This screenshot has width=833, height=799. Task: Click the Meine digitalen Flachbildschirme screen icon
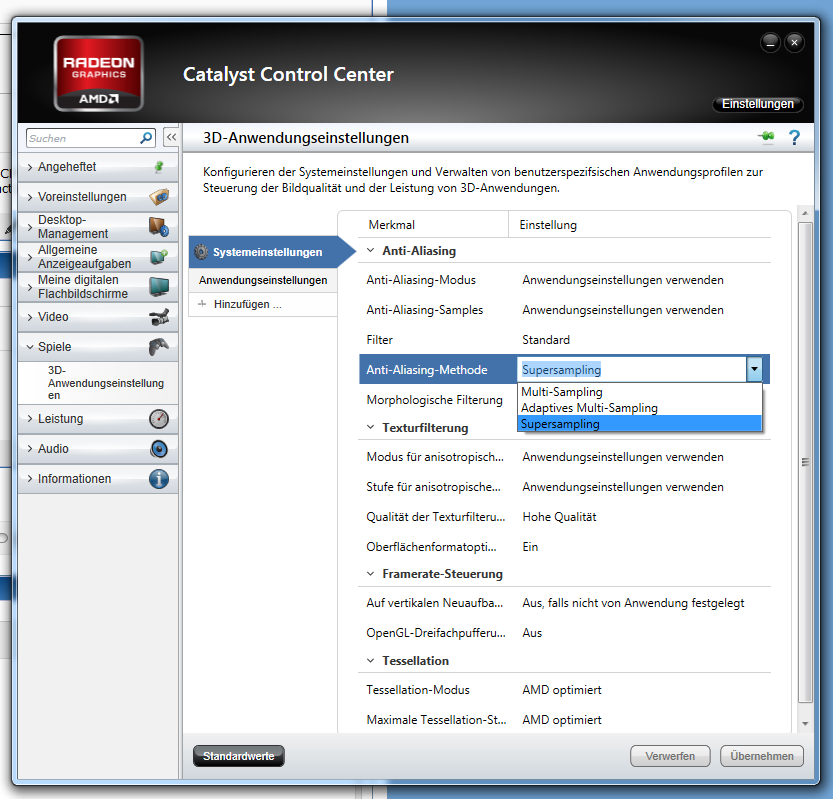click(x=159, y=286)
